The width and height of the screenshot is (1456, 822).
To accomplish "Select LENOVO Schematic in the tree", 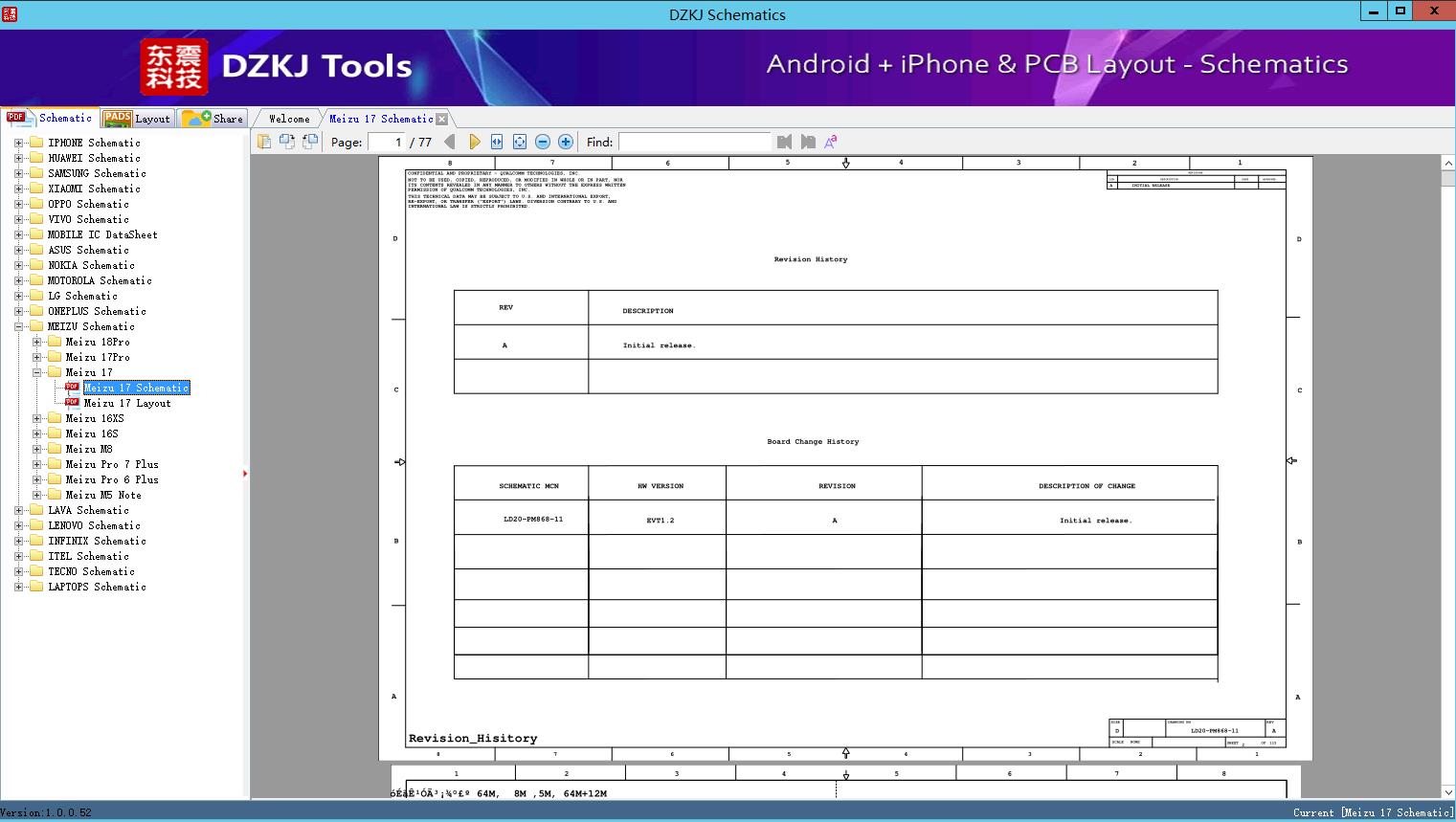I will (95, 525).
